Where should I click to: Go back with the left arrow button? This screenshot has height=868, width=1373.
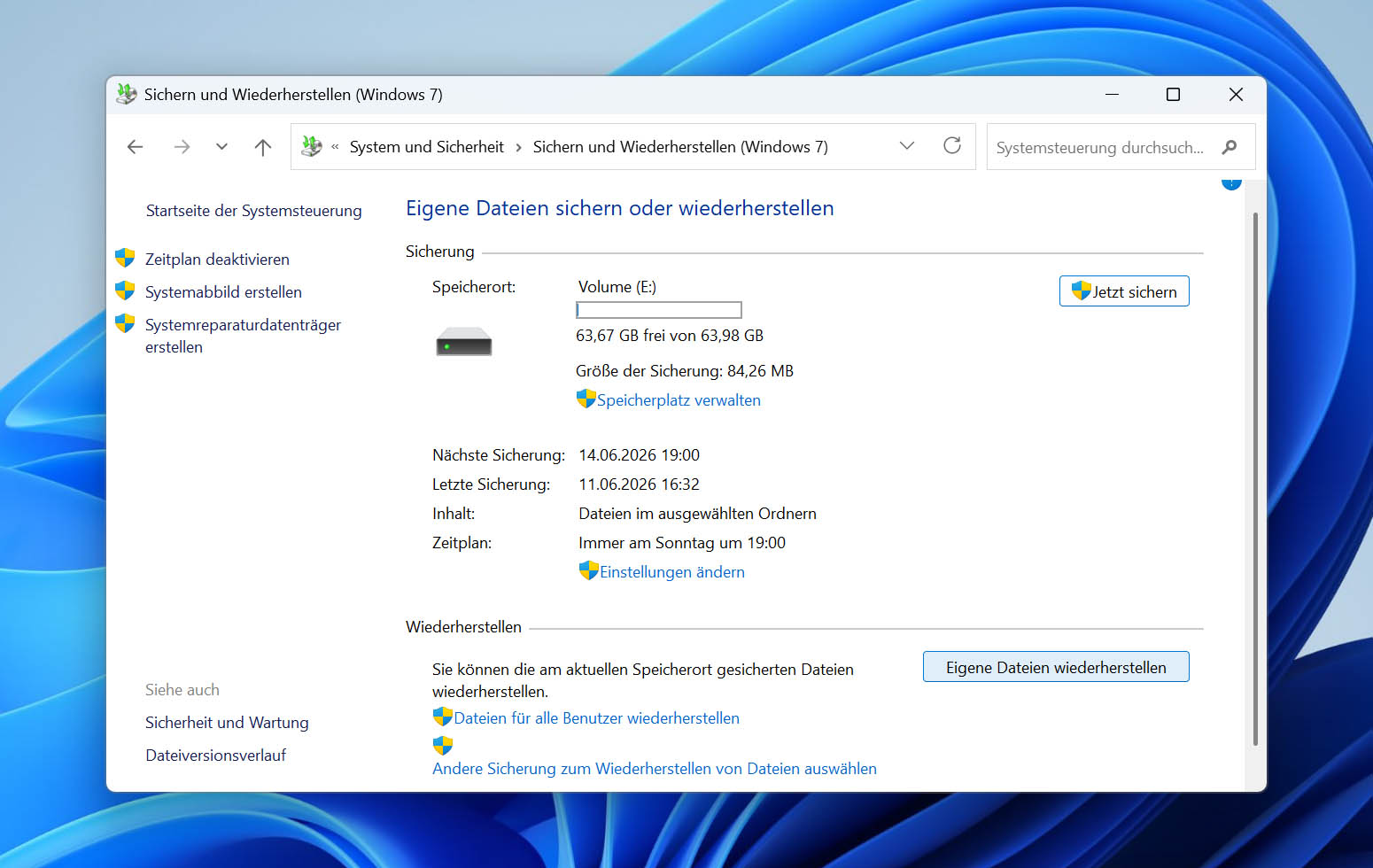(x=135, y=147)
